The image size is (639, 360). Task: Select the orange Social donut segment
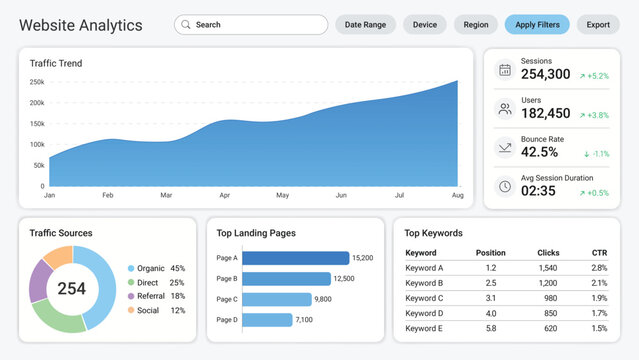60,255
